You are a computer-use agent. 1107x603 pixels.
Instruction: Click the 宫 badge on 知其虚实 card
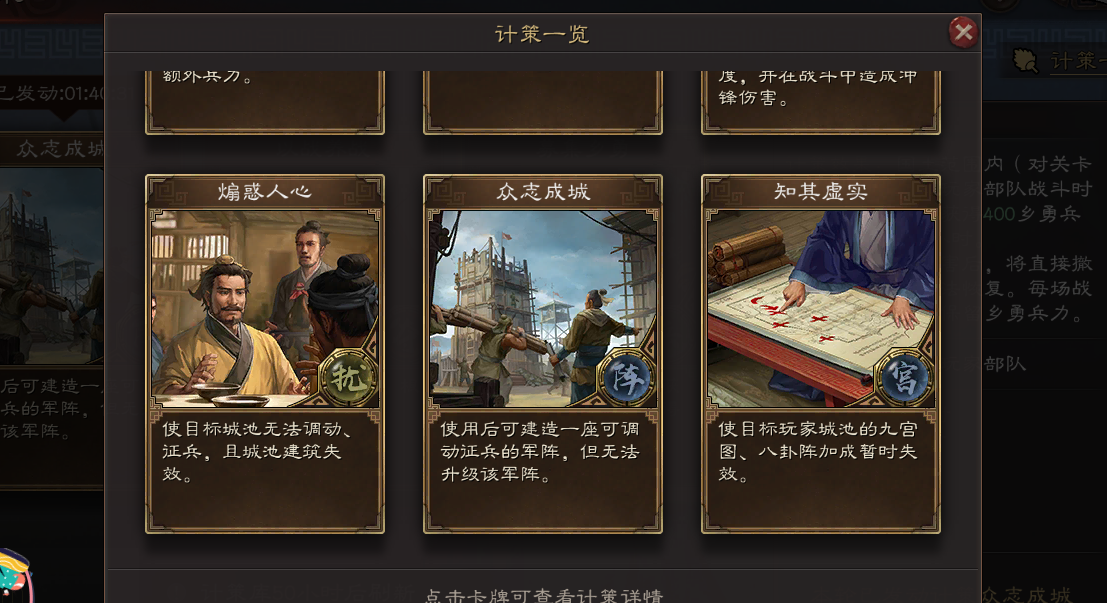[904, 377]
